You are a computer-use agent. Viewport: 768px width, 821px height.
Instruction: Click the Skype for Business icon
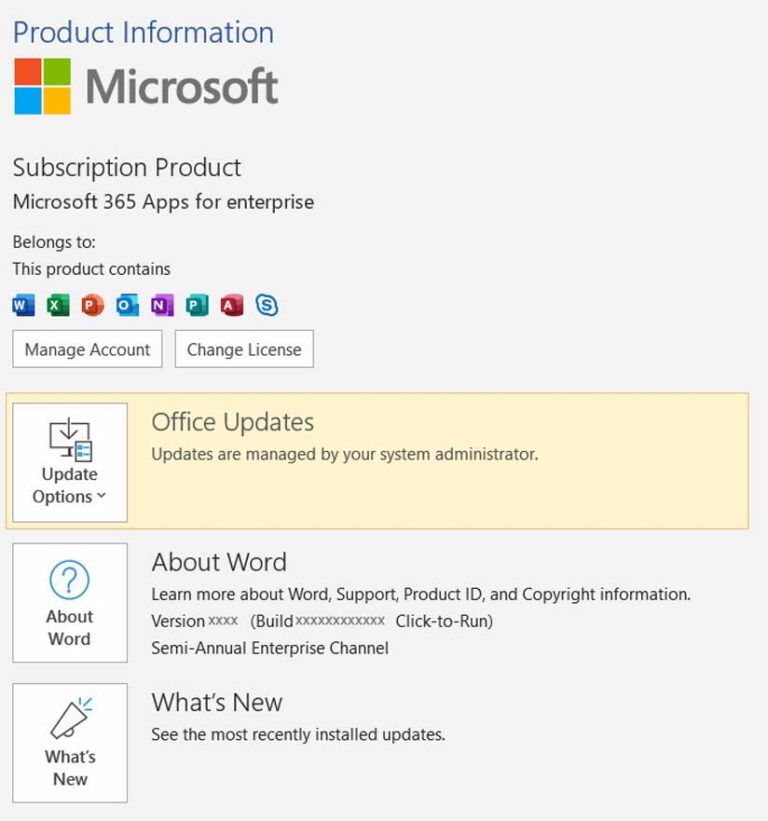click(x=267, y=306)
